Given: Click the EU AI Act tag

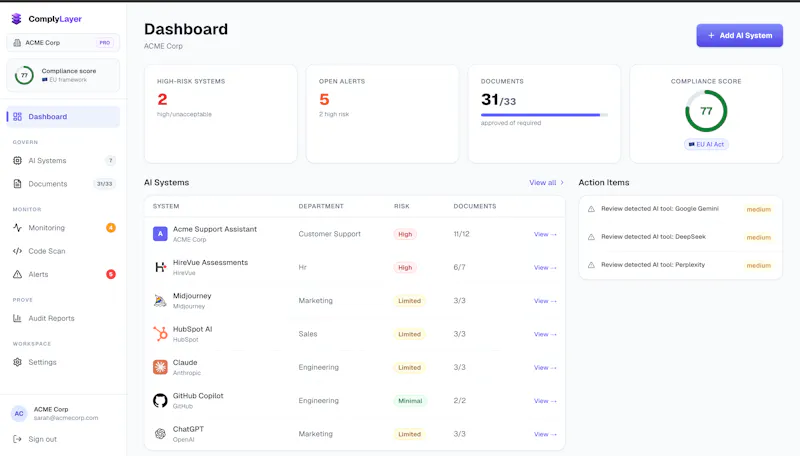Looking at the screenshot, I should pos(706,145).
